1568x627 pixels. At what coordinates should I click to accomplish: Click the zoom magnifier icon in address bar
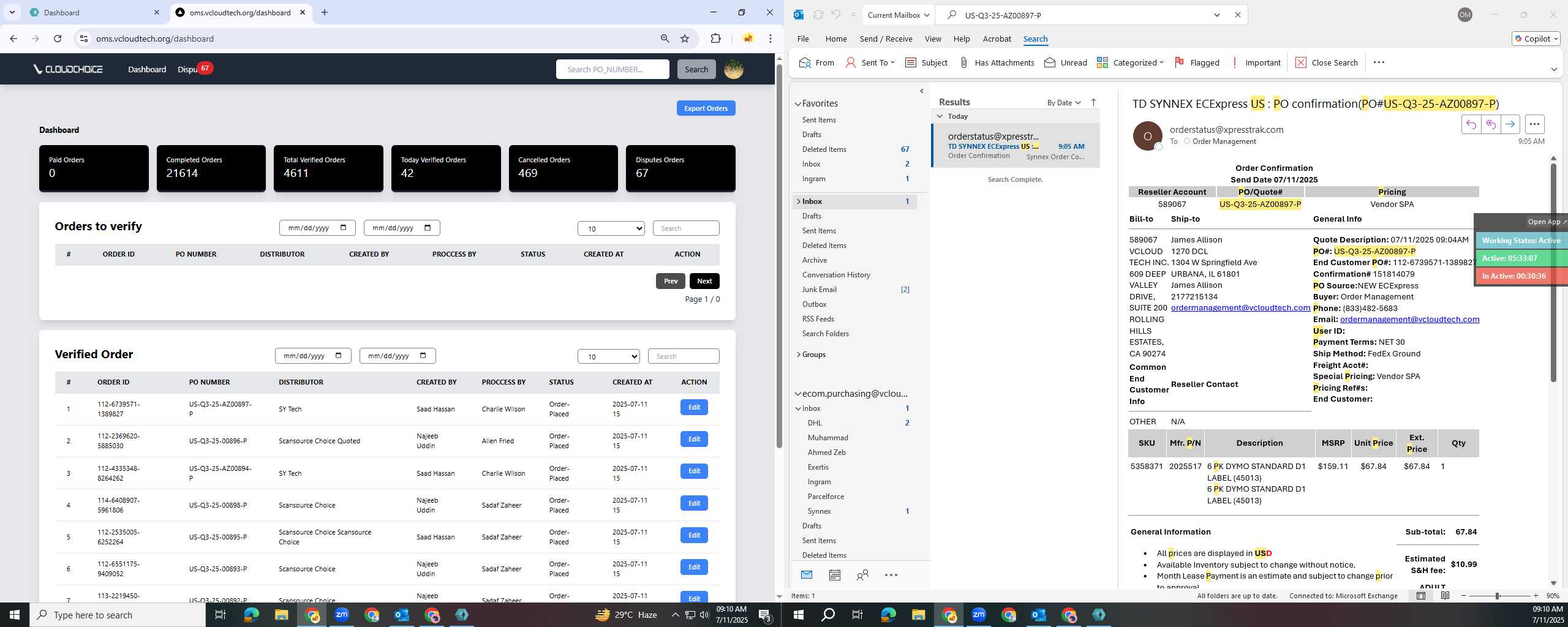point(665,39)
